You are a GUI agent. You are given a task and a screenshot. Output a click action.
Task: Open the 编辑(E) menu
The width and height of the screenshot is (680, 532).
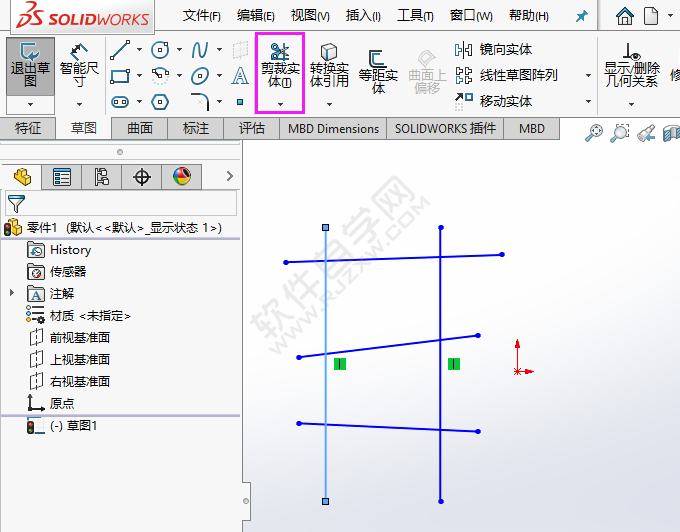point(255,16)
